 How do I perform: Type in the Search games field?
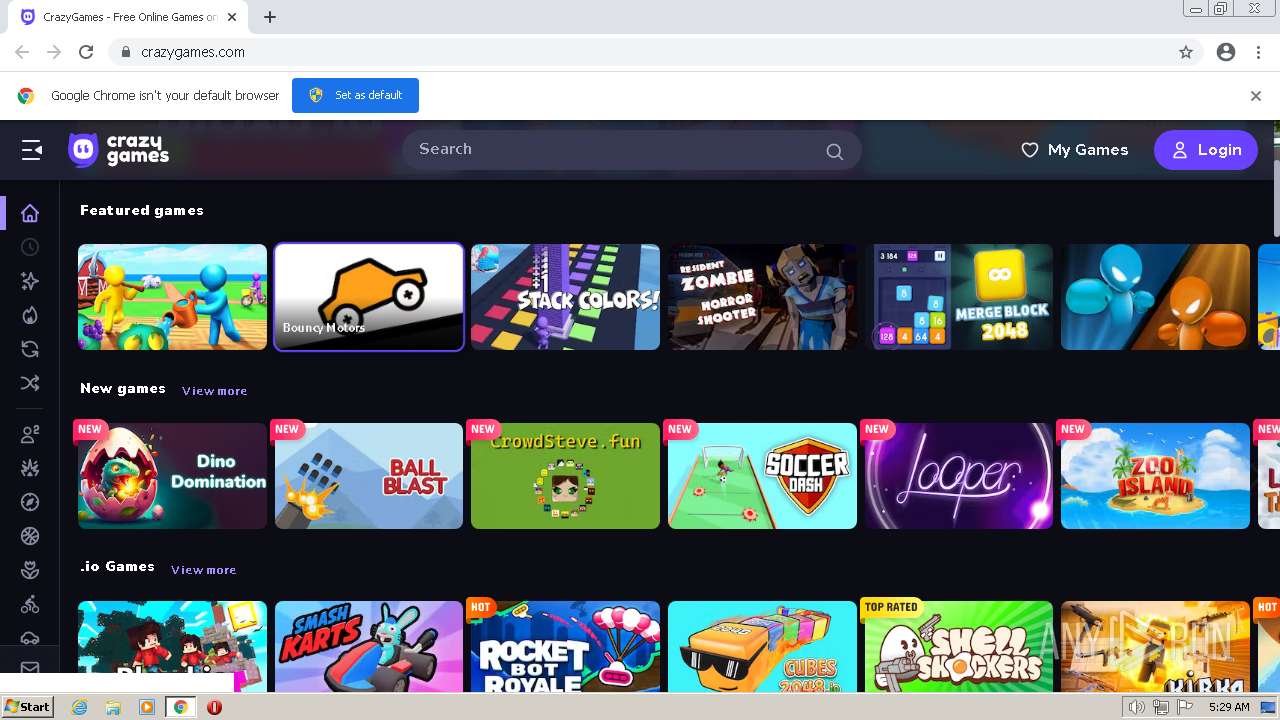[x=632, y=150]
